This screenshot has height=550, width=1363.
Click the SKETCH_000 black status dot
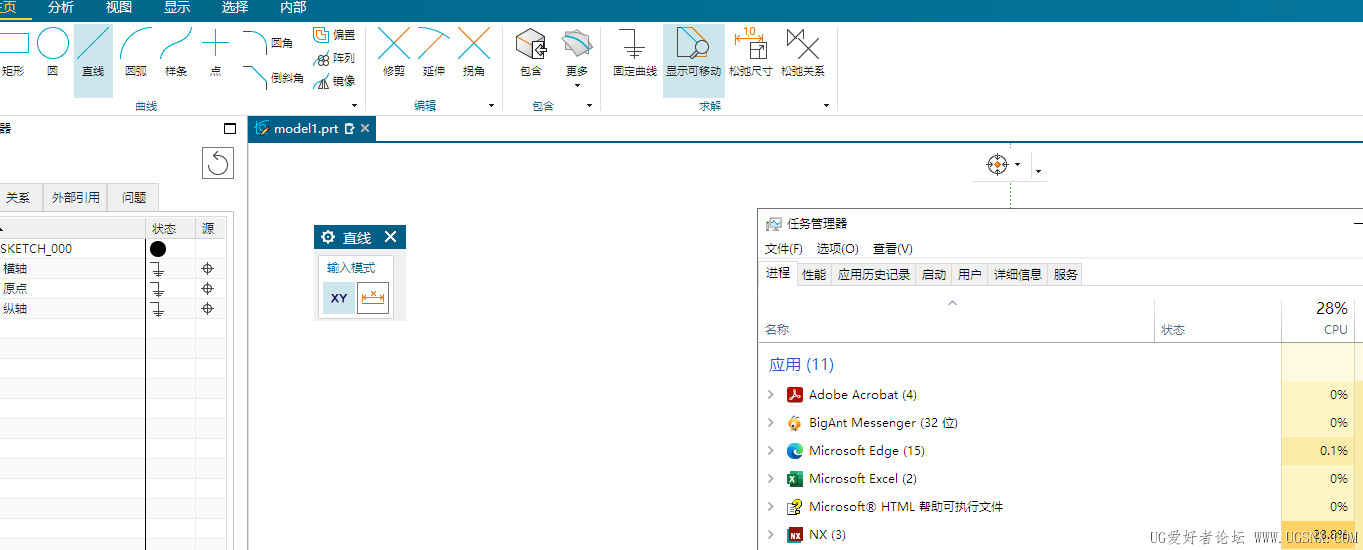tap(158, 249)
